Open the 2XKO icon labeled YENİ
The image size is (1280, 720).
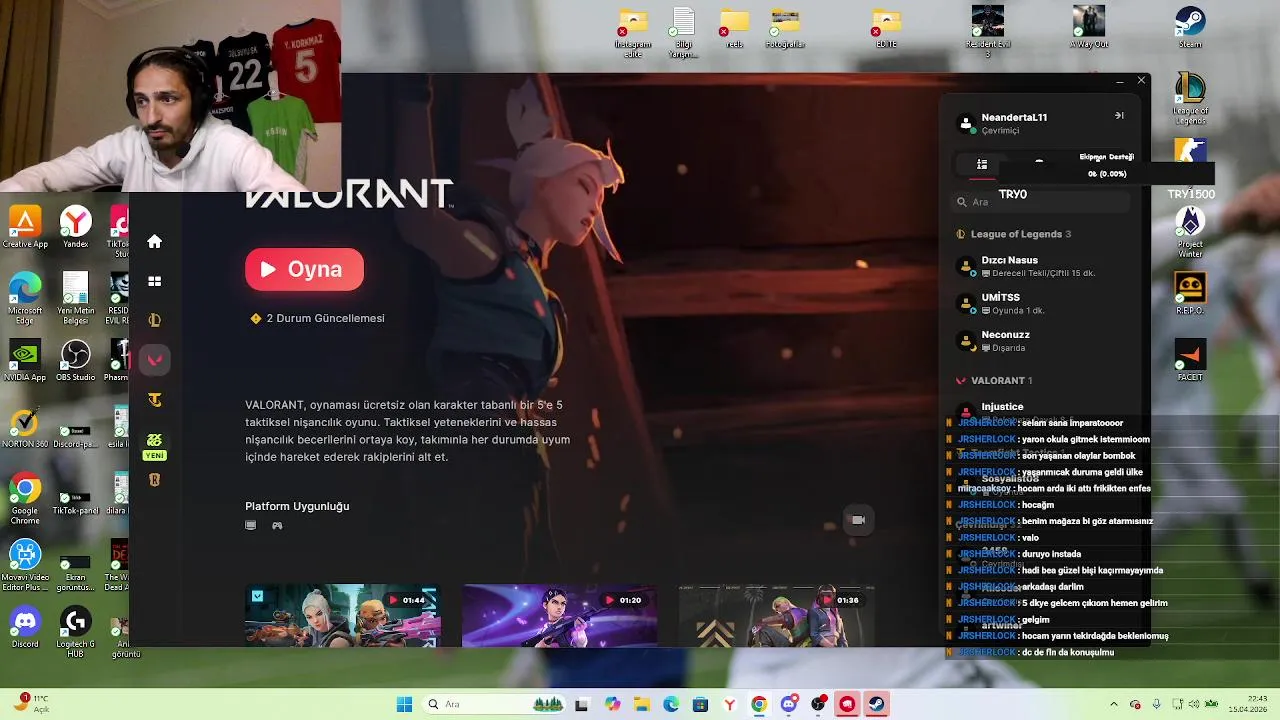[x=154, y=446]
